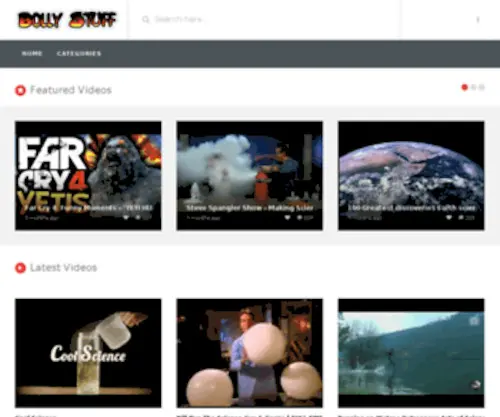Open Categories in navigation bar
Image resolution: width=500 pixels, height=417 pixels.
tap(79, 53)
